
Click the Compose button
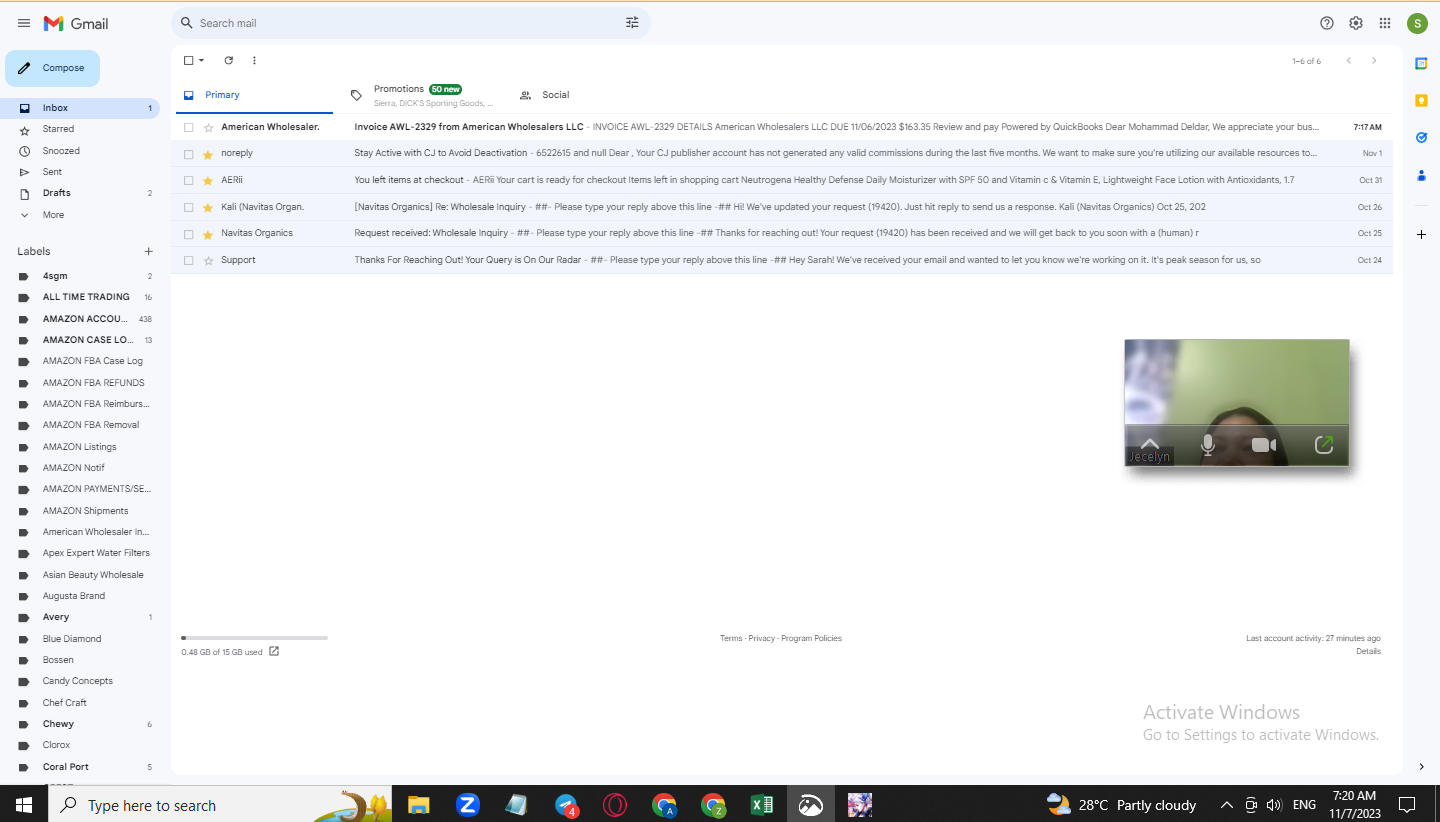(53, 68)
